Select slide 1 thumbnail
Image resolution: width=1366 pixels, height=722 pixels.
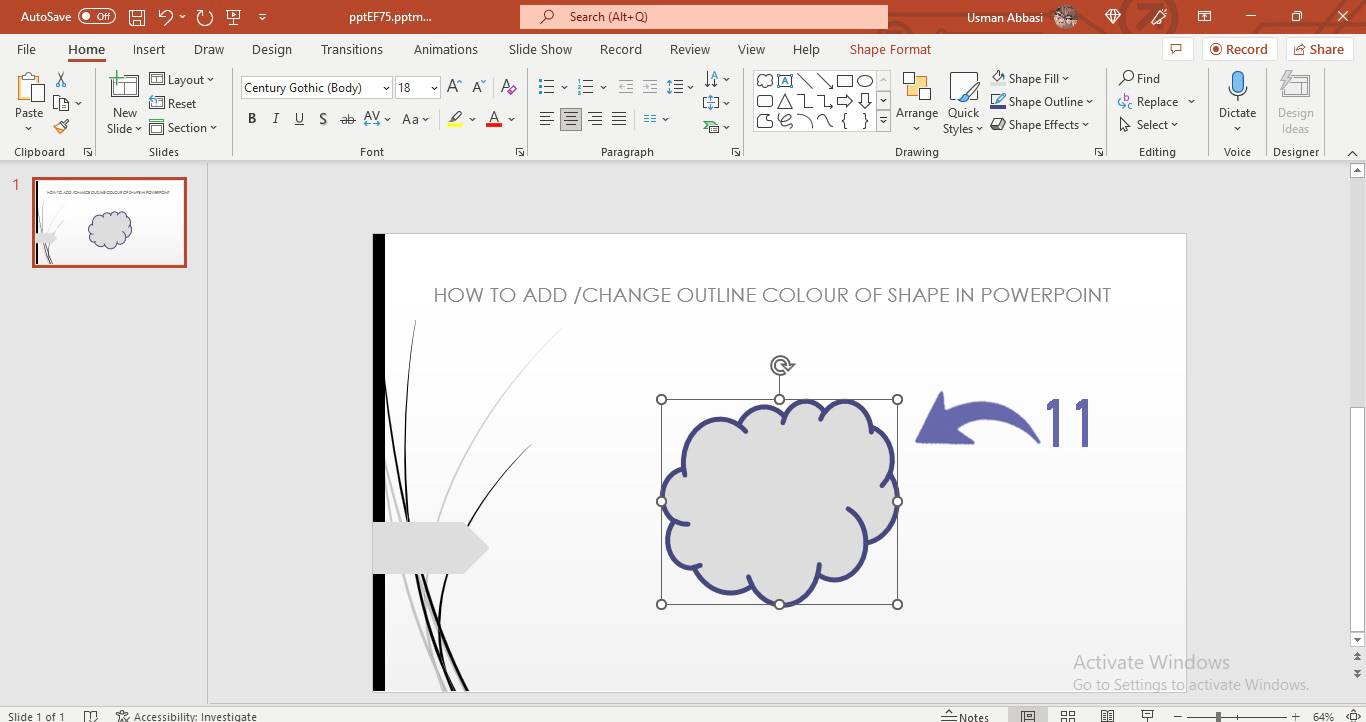point(109,222)
